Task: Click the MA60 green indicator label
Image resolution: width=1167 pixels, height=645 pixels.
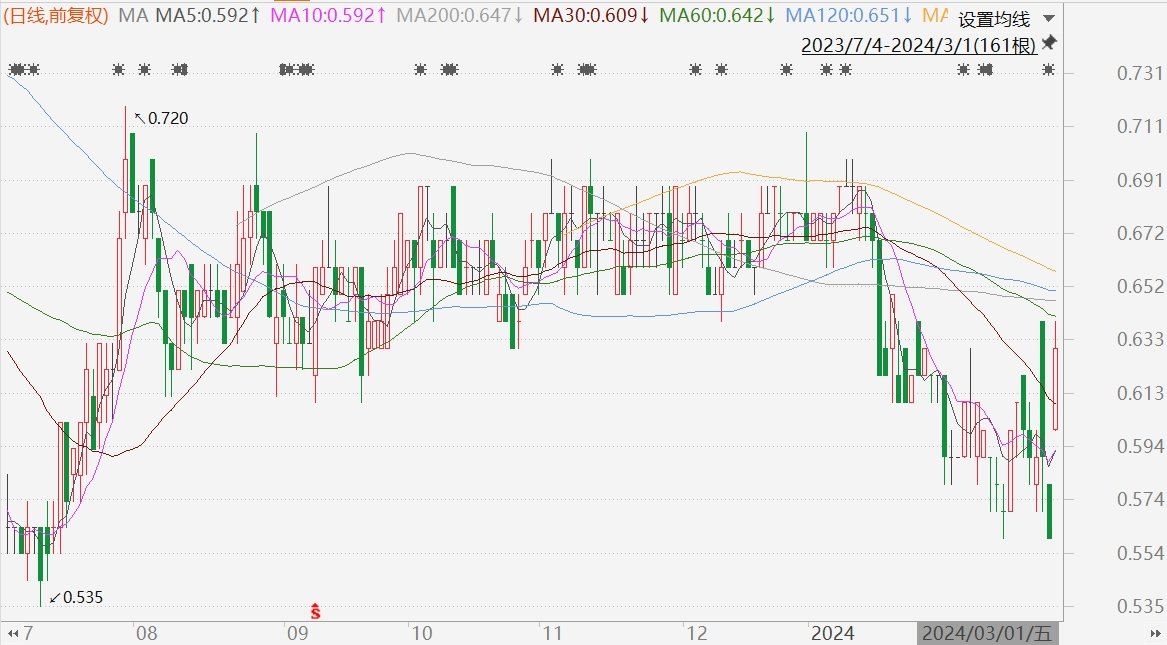Action: [x=718, y=16]
